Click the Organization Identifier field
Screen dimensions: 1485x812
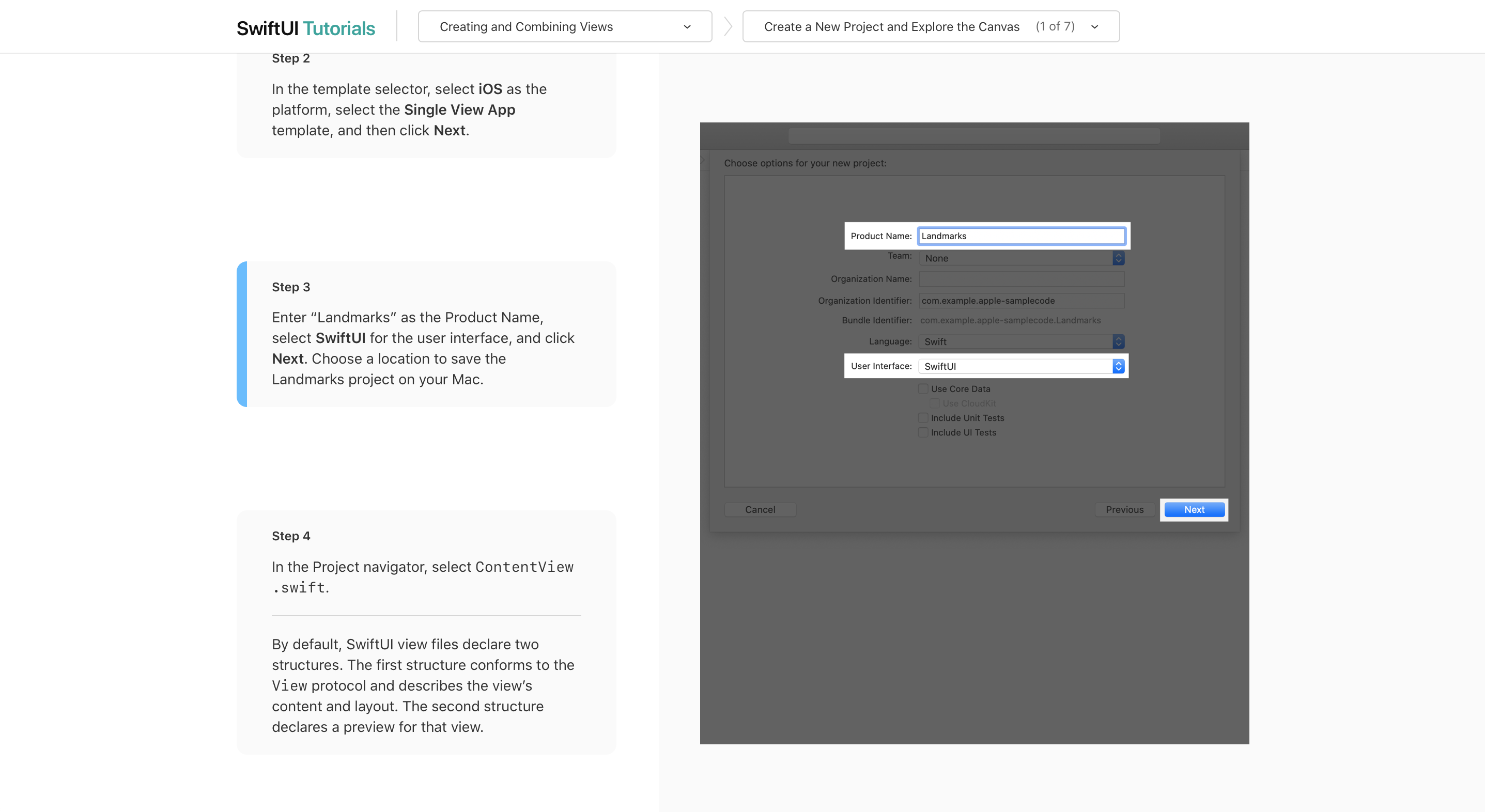tap(1020, 301)
